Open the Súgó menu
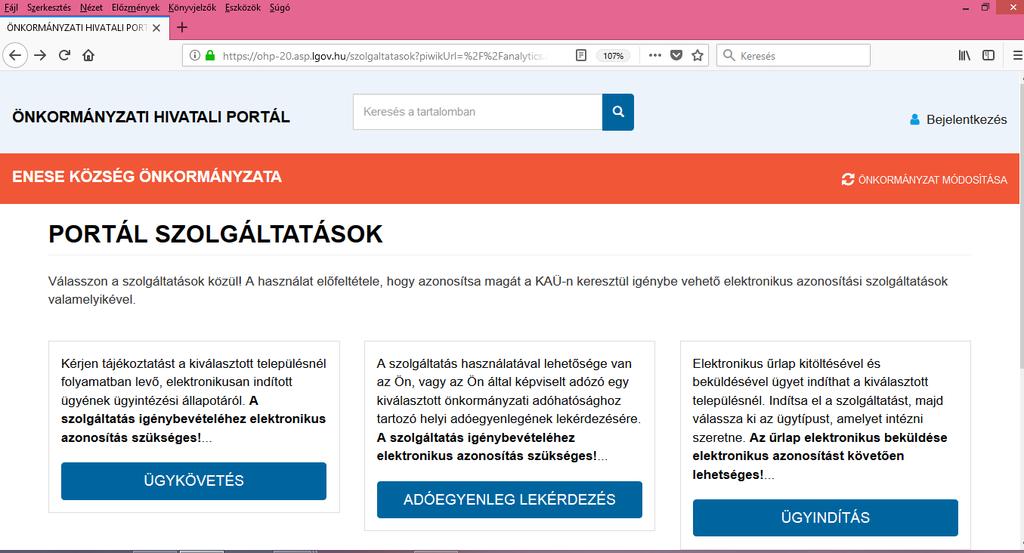1024x553 pixels. [x=280, y=8]
